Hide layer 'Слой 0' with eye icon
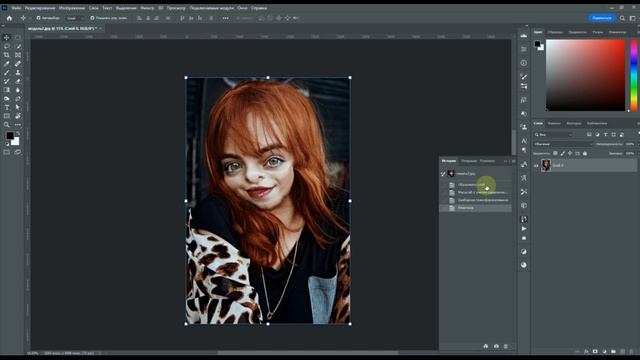 pyautogui.click(x=536, y=166)
